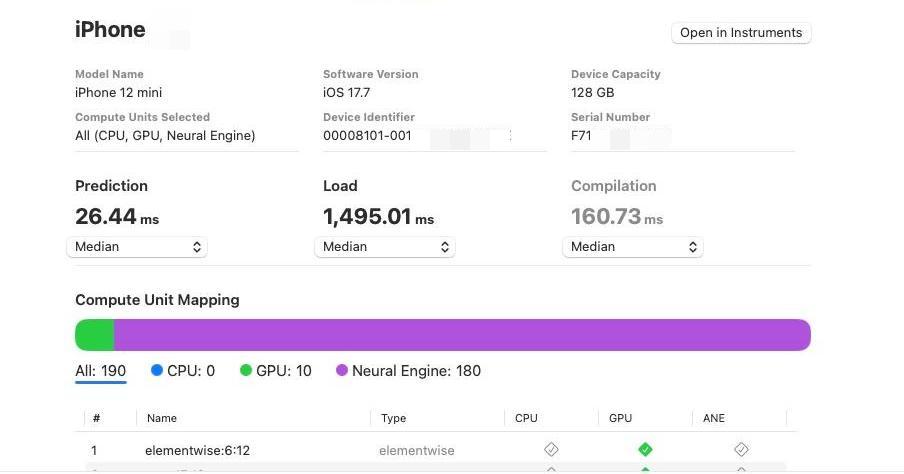Click the Name column header
This screenshot has width=904, height=474.
tap(161, 418)
